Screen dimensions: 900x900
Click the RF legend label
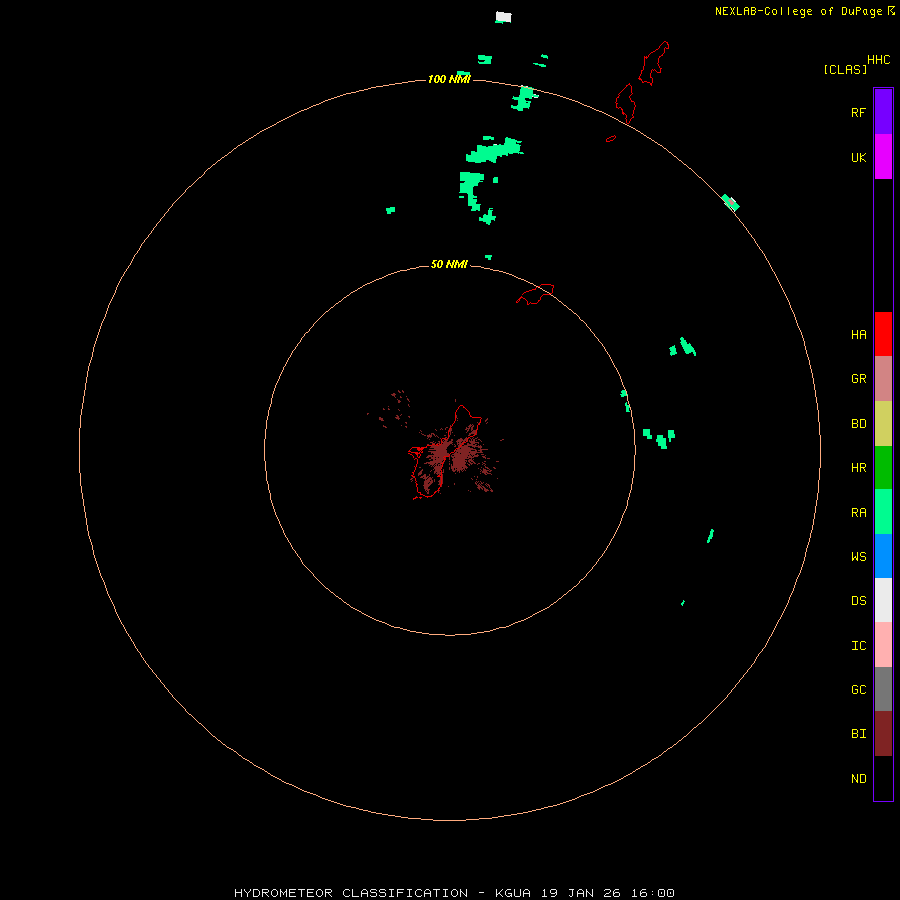[x=858, y=113]
